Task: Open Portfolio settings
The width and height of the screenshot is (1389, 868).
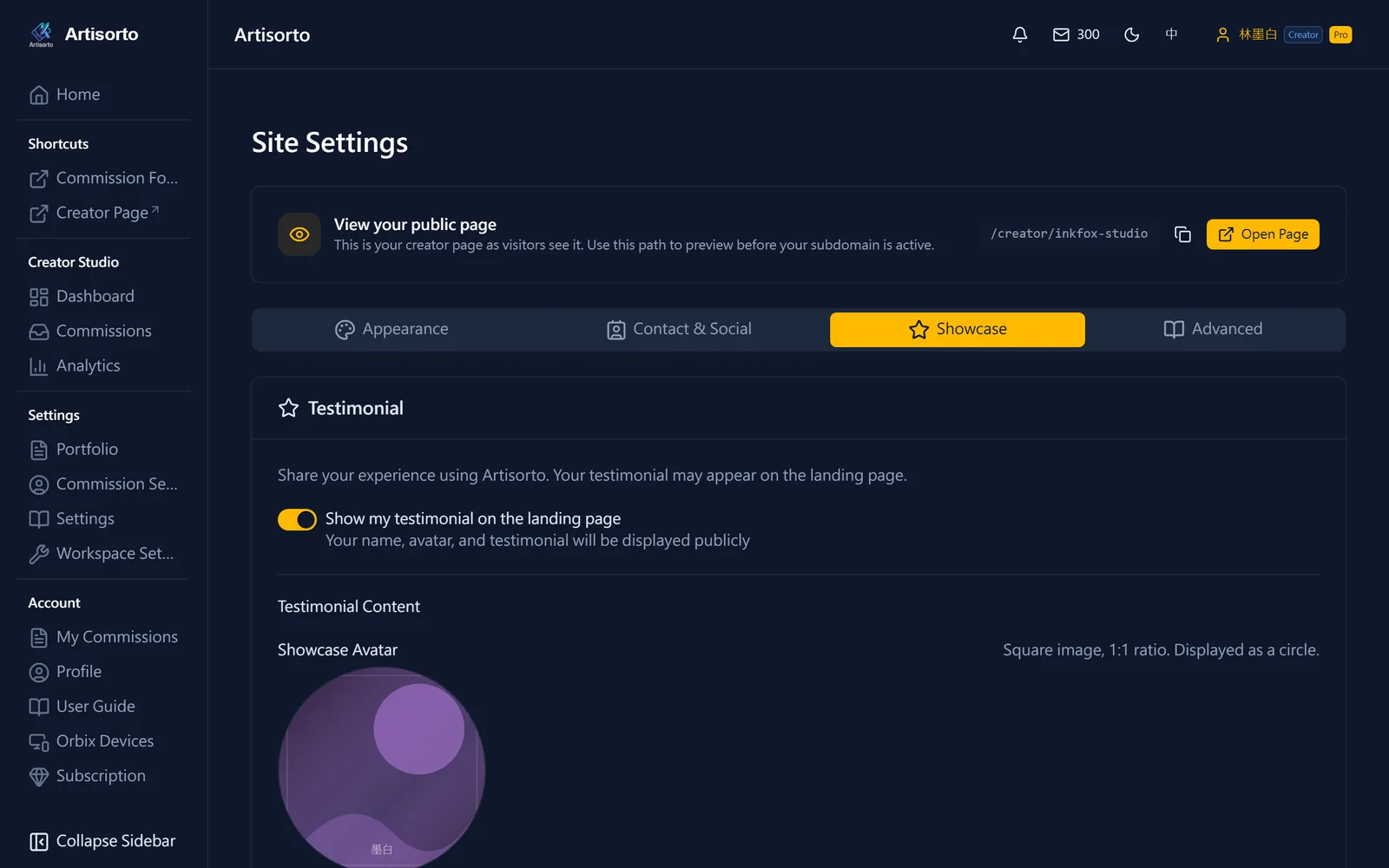Action: point(104,450)
